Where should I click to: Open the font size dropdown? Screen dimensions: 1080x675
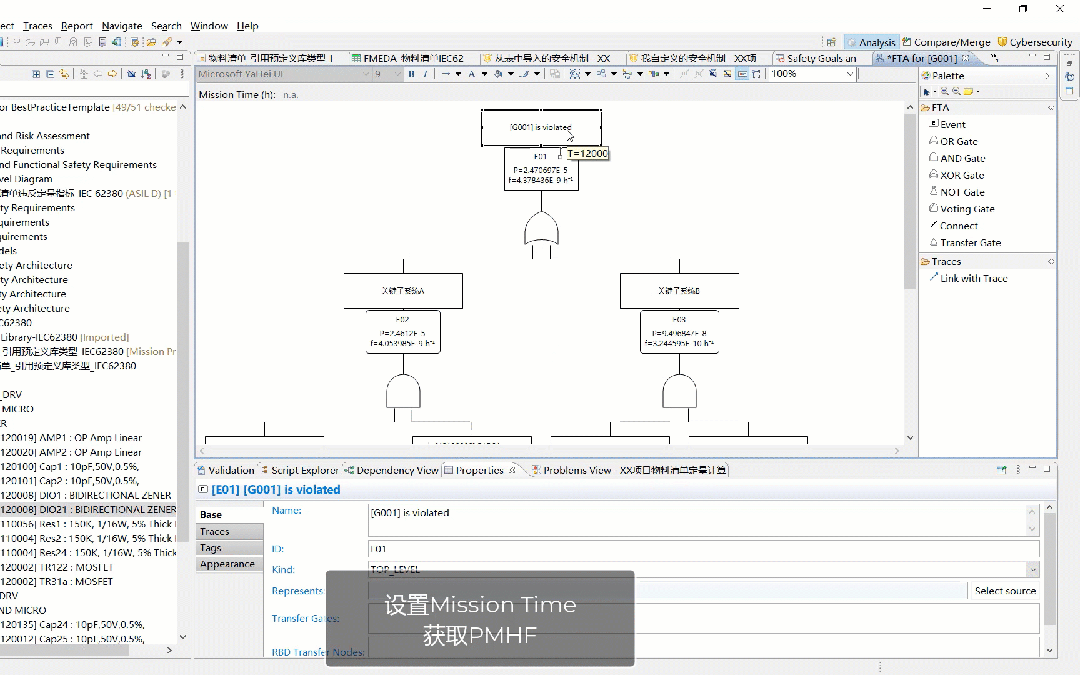[398, 74]
